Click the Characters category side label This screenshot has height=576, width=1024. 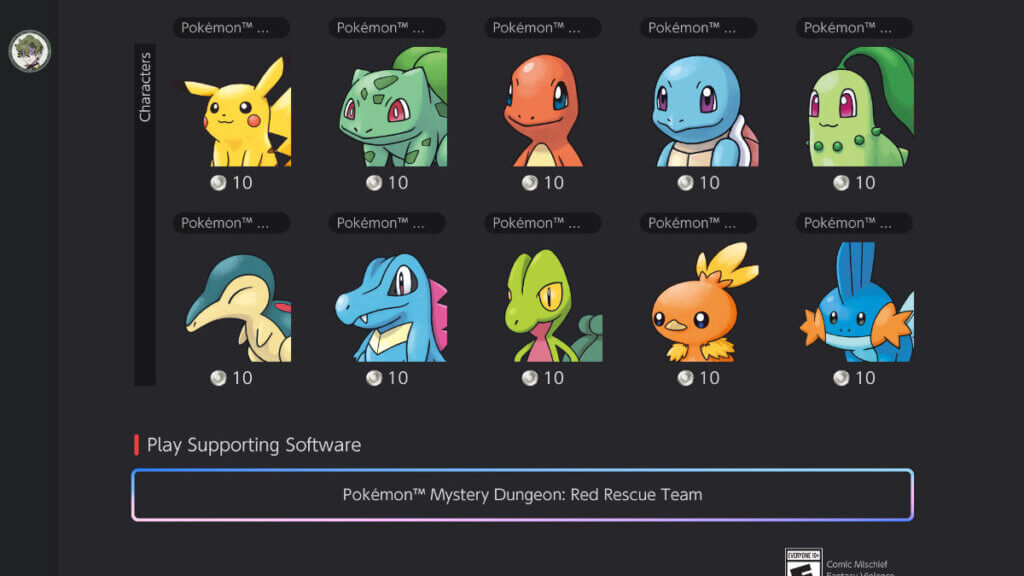(145, 88)
